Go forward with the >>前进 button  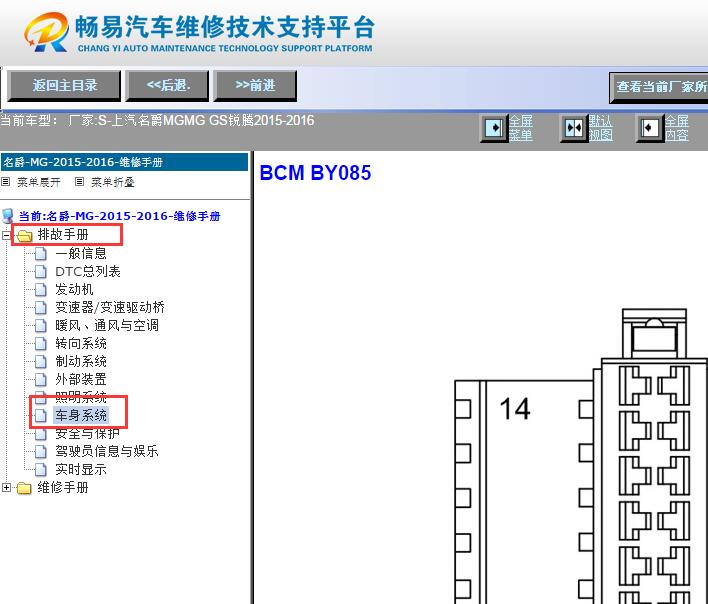point(255,85)
